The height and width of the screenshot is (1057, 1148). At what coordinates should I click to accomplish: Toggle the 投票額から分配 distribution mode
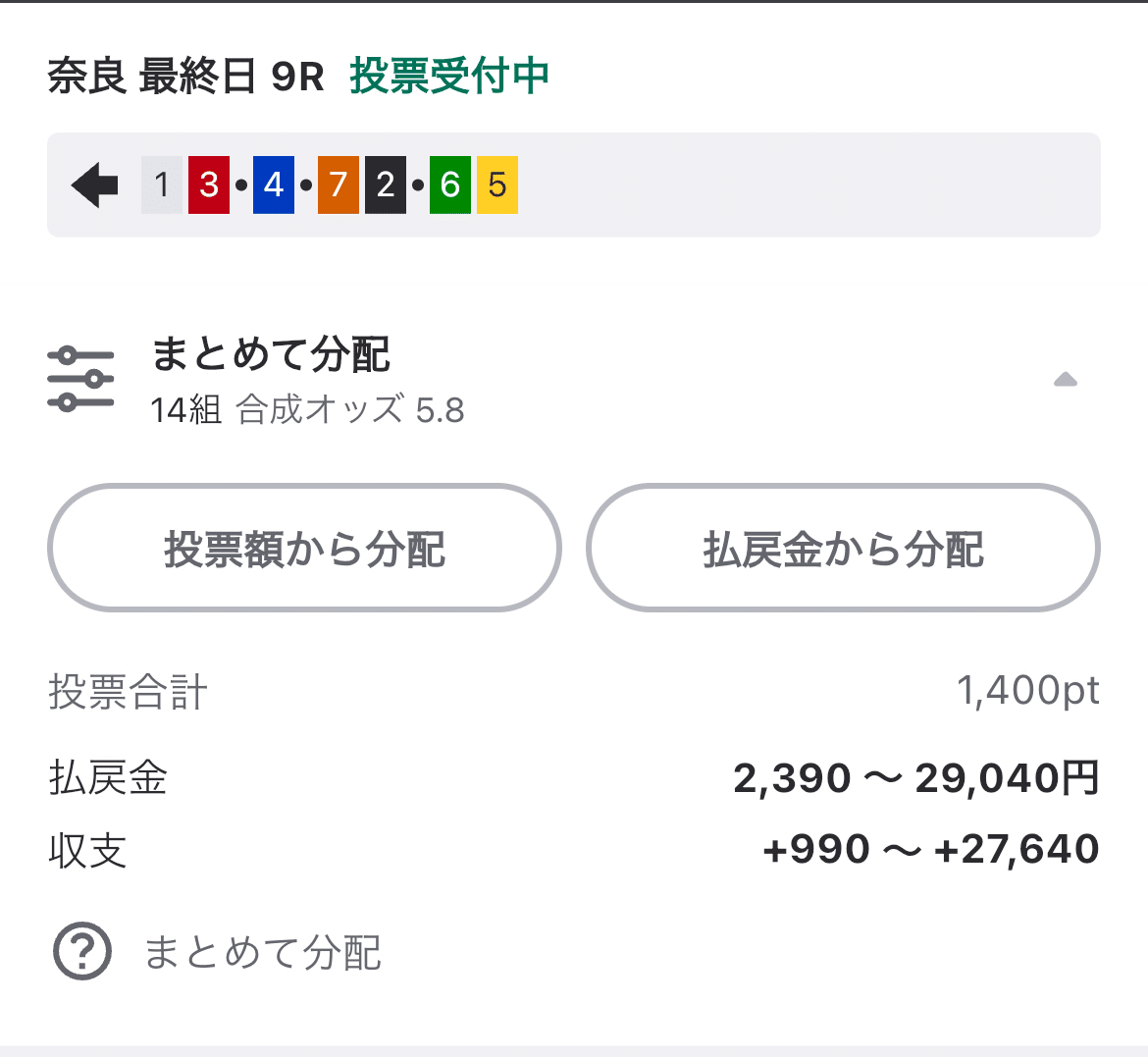pos(304,548)
